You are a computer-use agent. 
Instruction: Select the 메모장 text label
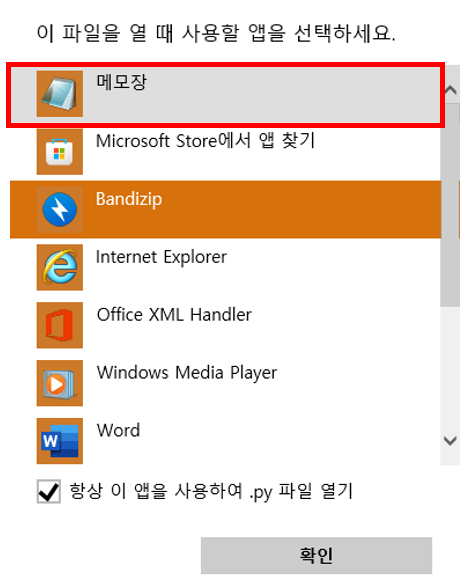[121, 82]
